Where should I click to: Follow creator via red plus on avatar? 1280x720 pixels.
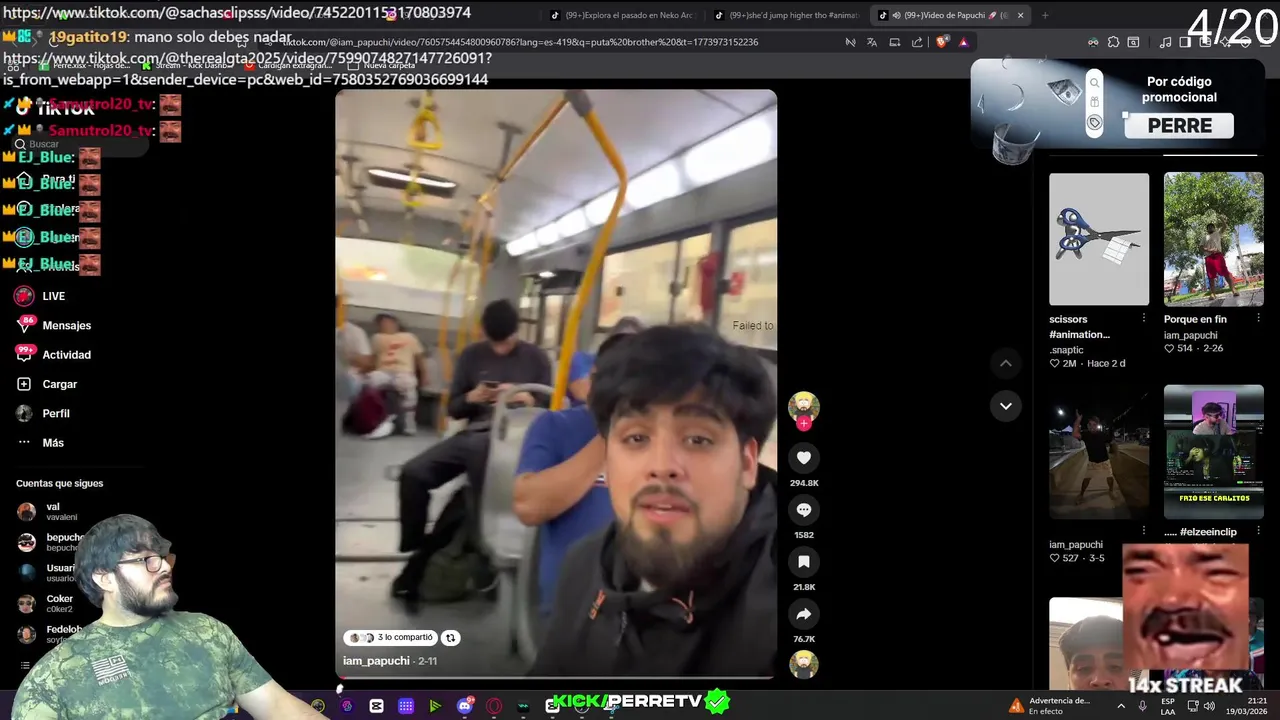[803, 423]
